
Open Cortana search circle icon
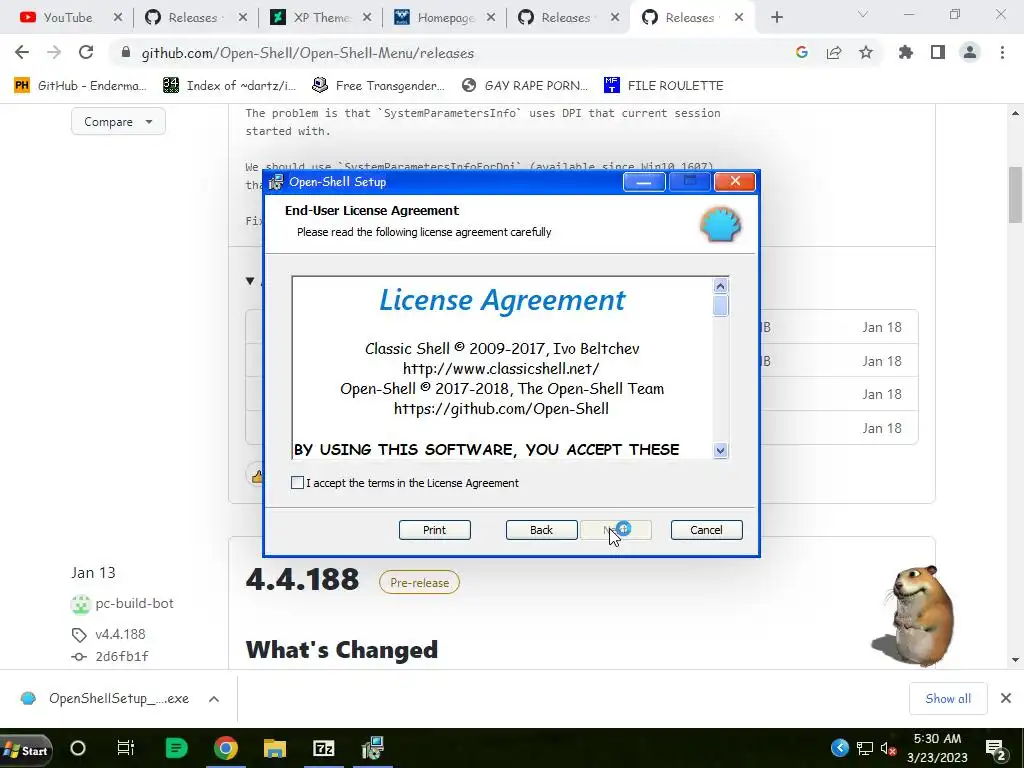click(78, 748)
